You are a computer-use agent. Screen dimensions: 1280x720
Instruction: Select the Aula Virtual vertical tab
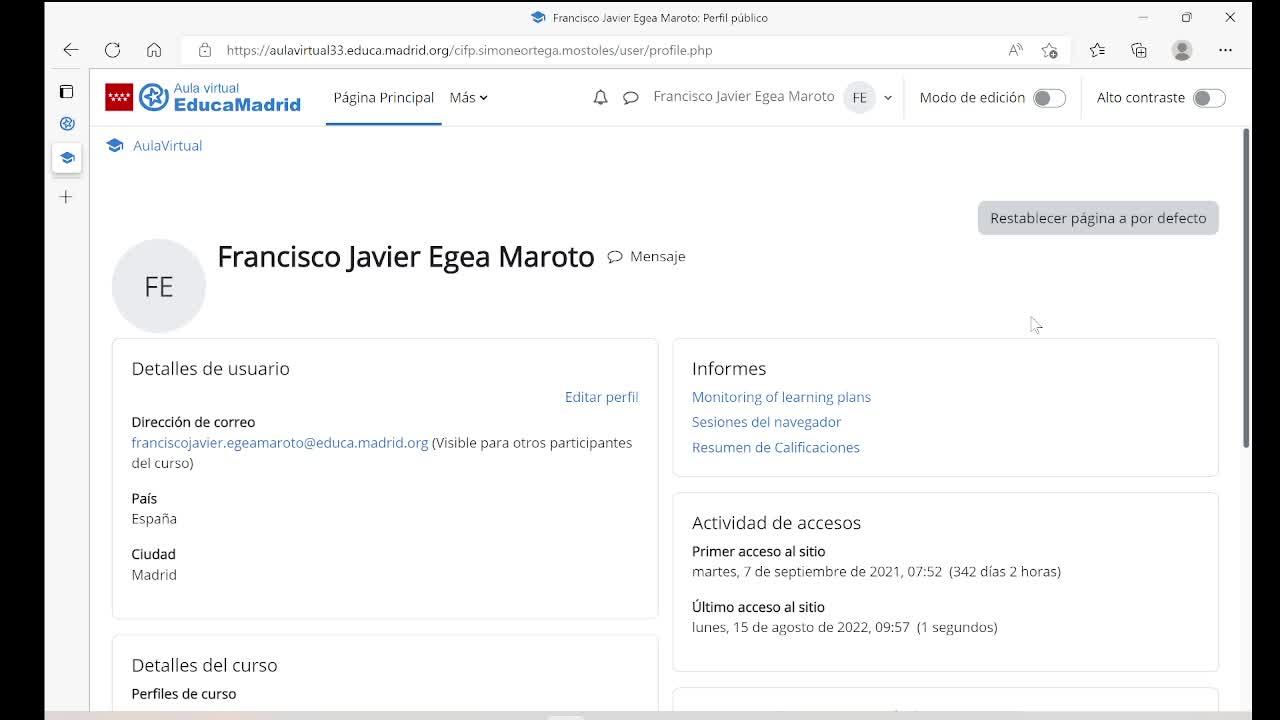tap(67, 158)
